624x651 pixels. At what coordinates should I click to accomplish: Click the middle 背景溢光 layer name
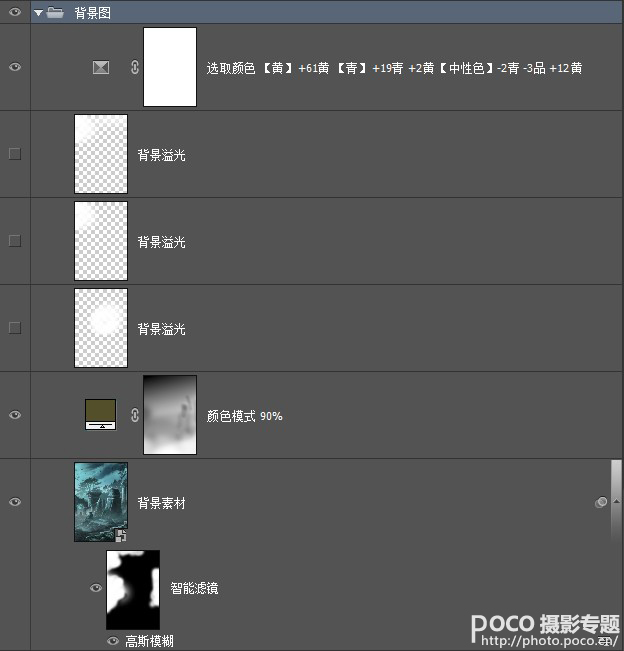point(162,242)
